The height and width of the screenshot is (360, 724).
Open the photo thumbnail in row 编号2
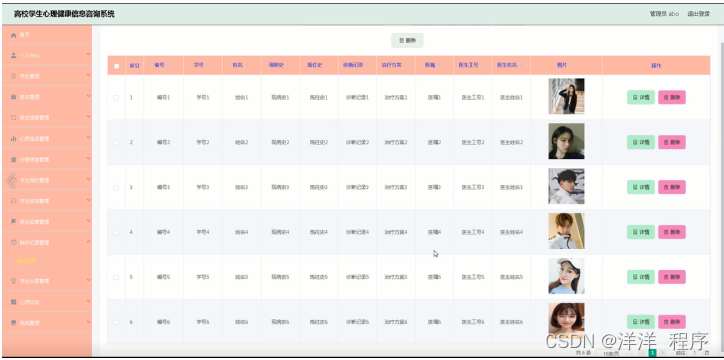pyautogui.click(x=566, y=141)
